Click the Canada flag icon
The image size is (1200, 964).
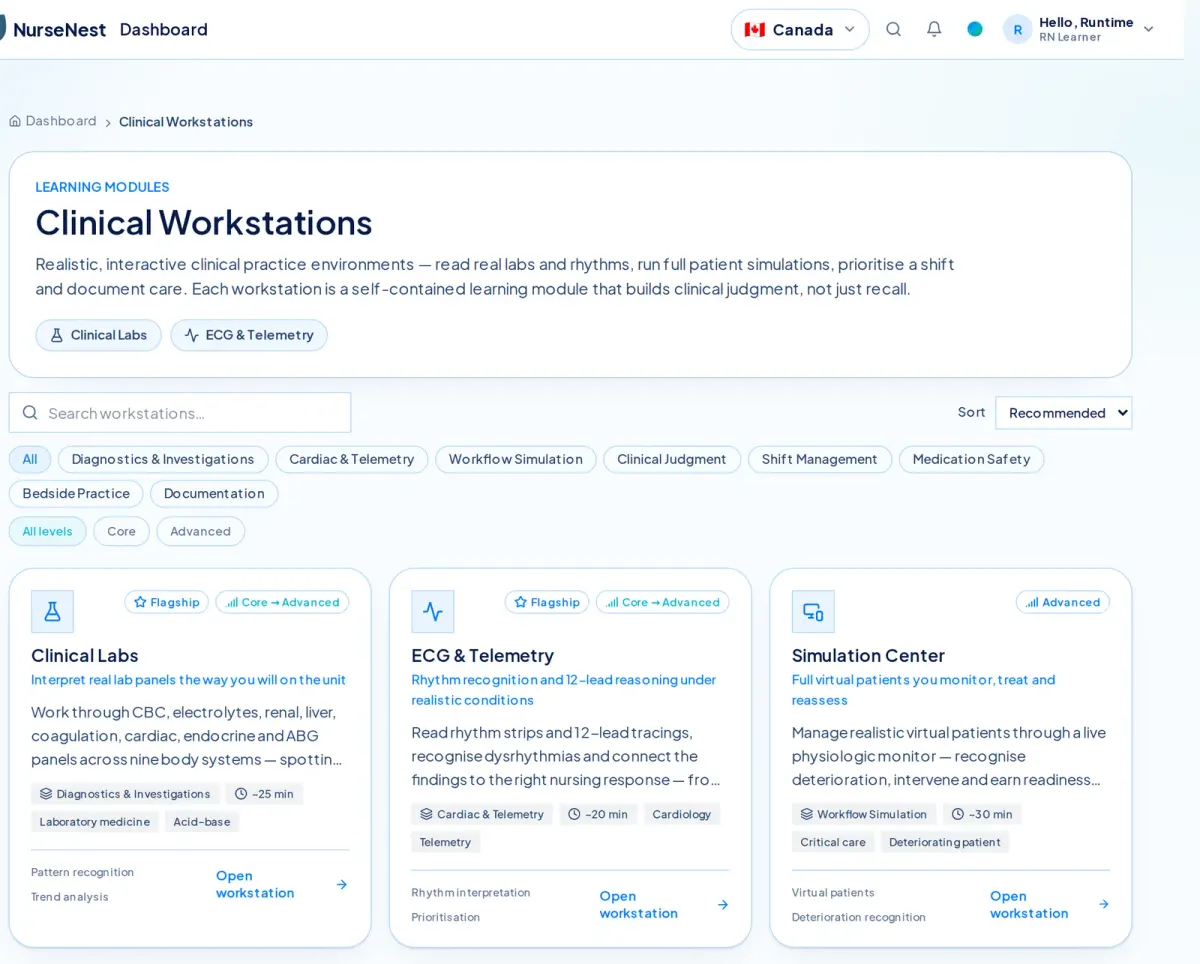coord(755,29)
